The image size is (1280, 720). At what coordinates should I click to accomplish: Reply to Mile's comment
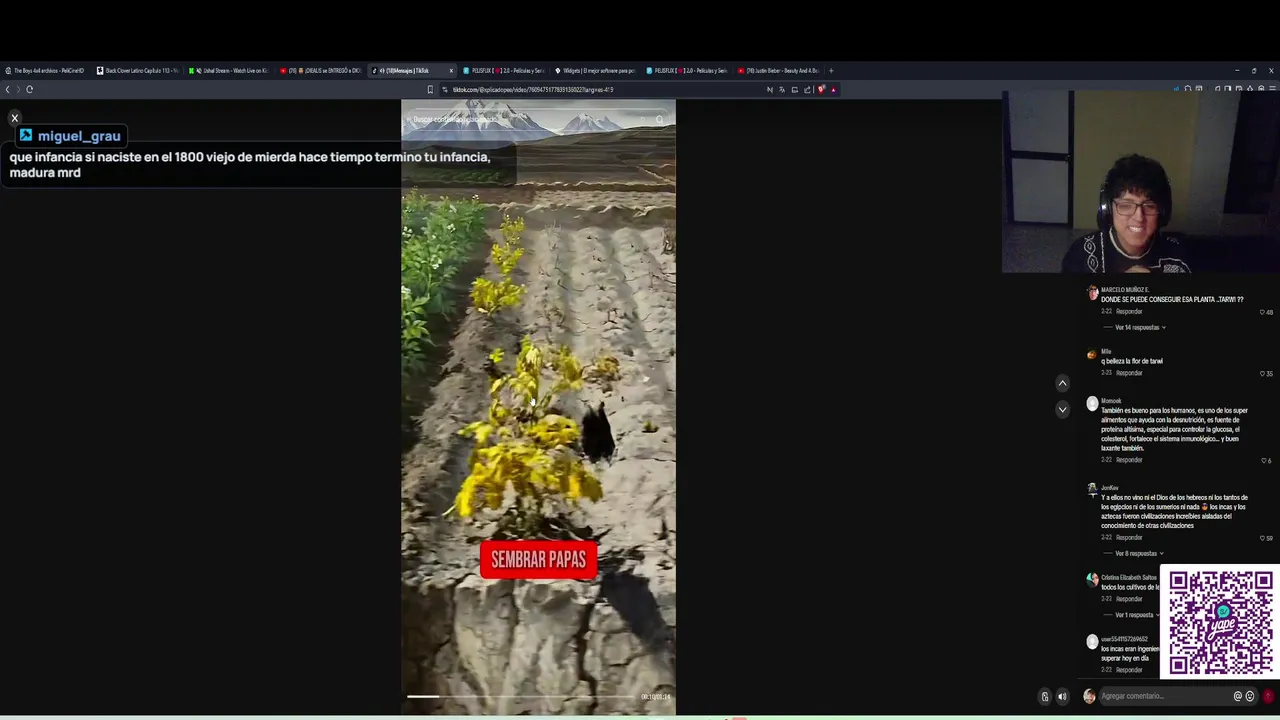(x=1129, y=373)
